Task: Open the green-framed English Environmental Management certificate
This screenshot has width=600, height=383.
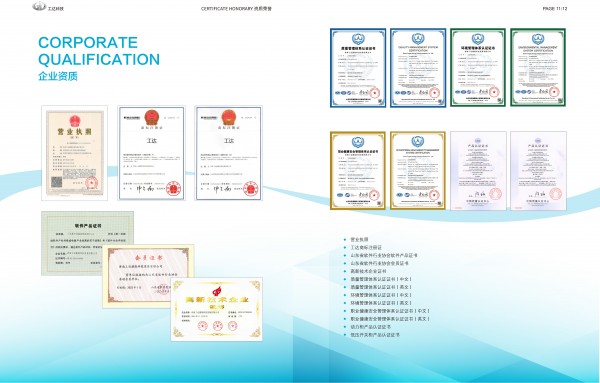Action: pos(538,67)
